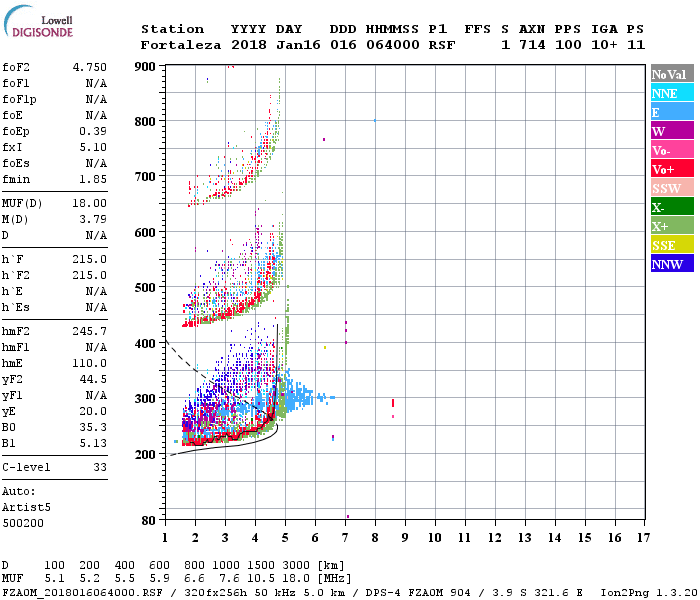Select the X+ light green swatch
This screenshot has height=600, width=700.
click(x=672, y=225)
